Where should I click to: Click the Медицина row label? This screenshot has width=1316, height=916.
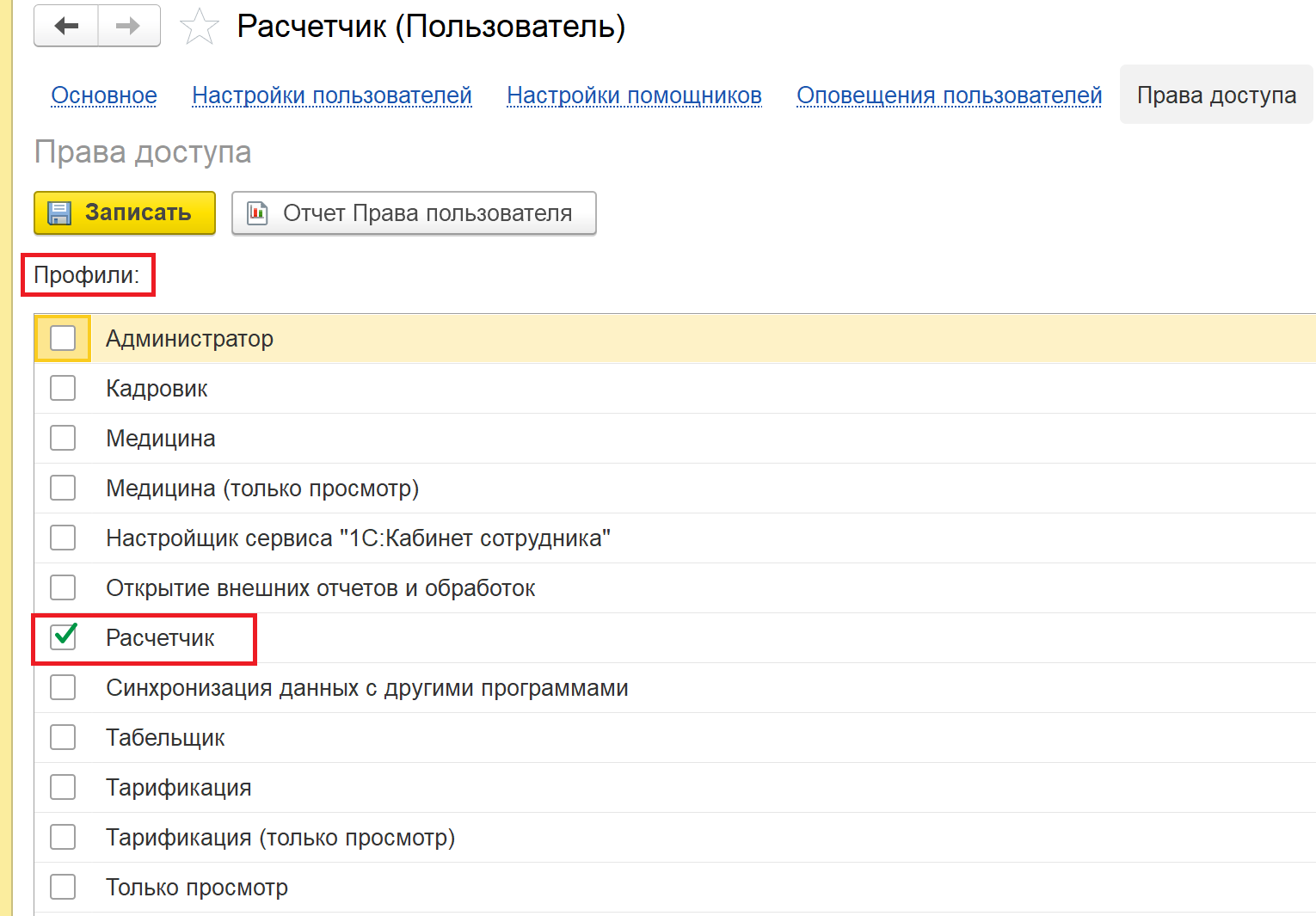(x=161, y=439)
